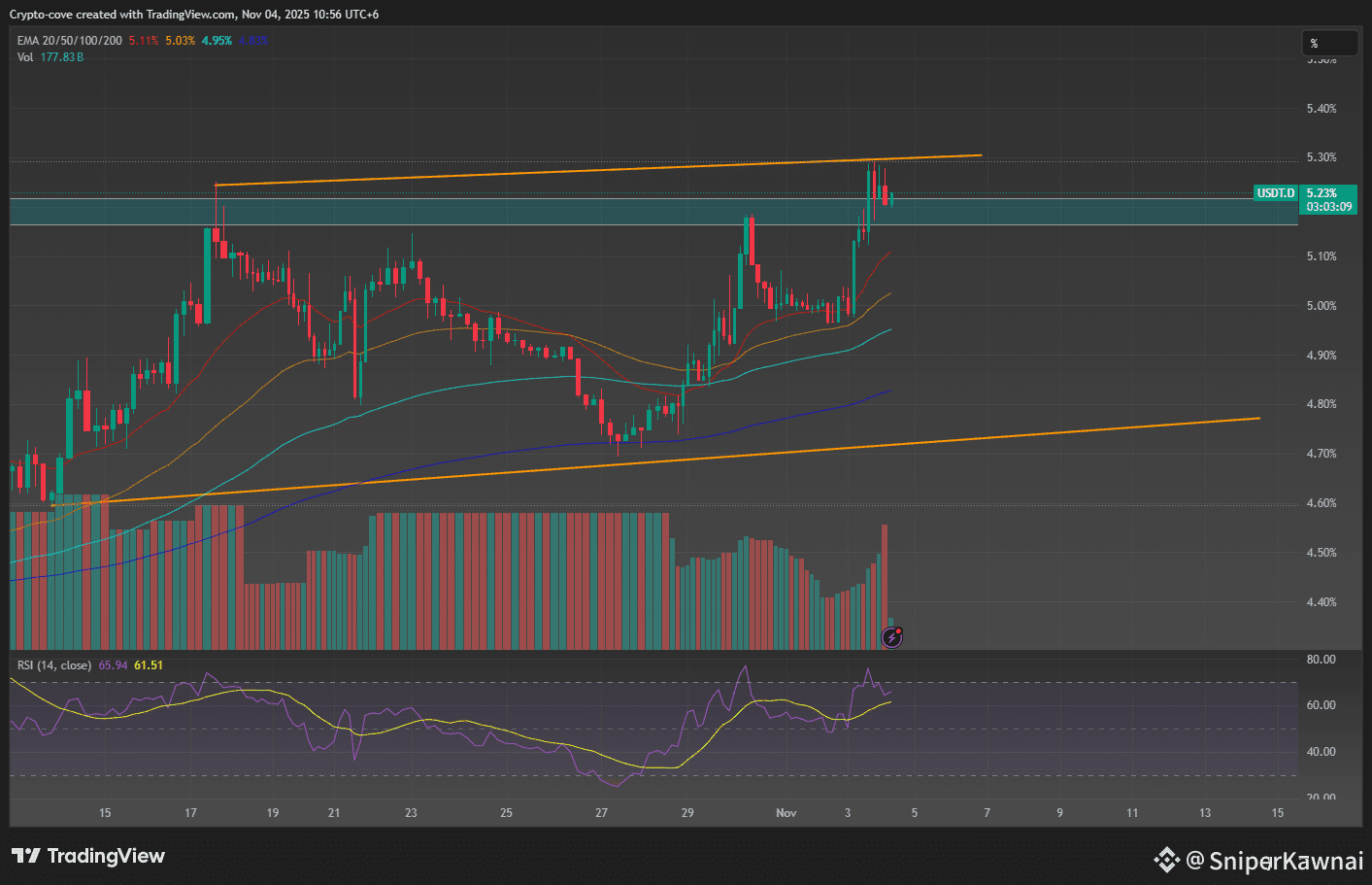The height and width of the screenshot is (885, 1372).
Task: Select the EMA 20/50/100/200 indicator legend
Action: [x=69, y=41]
